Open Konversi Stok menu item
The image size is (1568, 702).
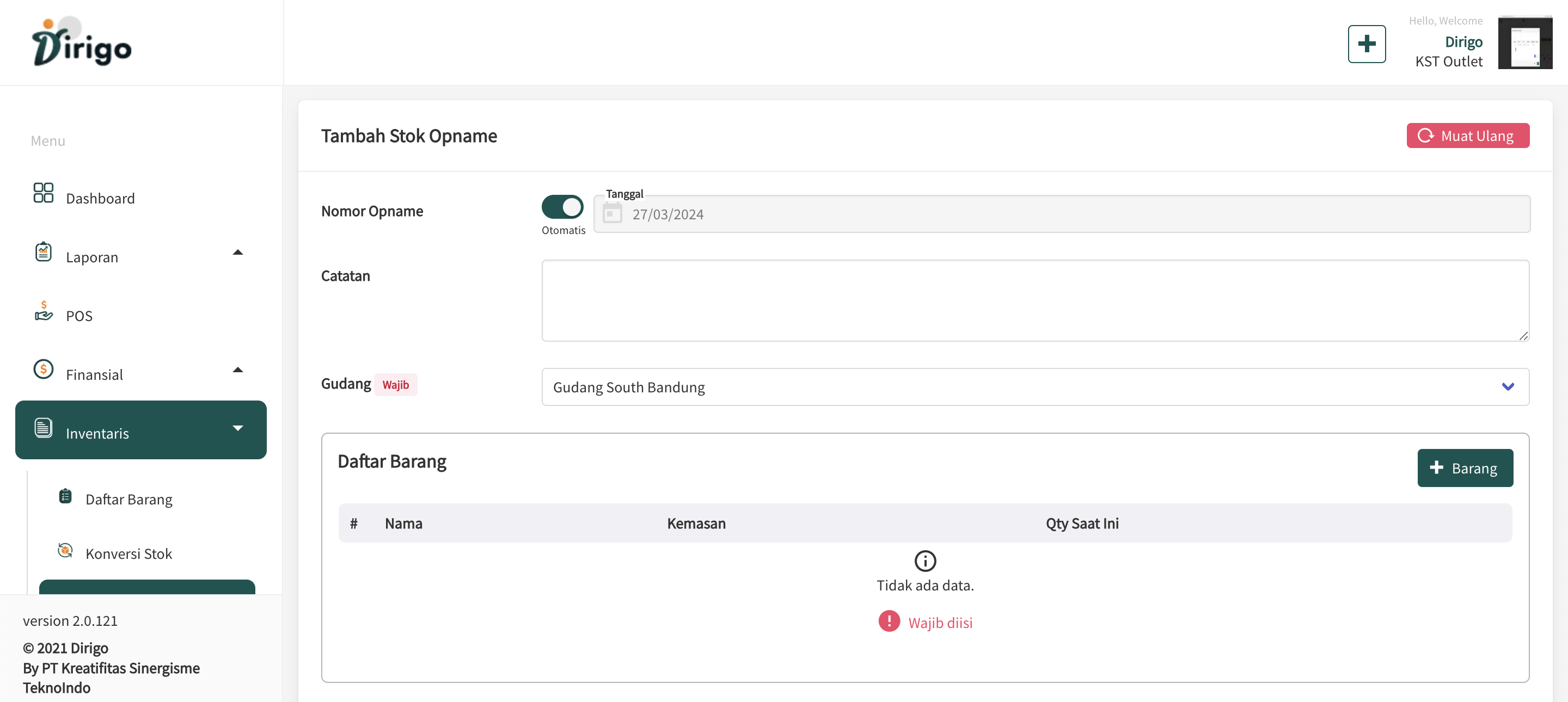(129, 553)
